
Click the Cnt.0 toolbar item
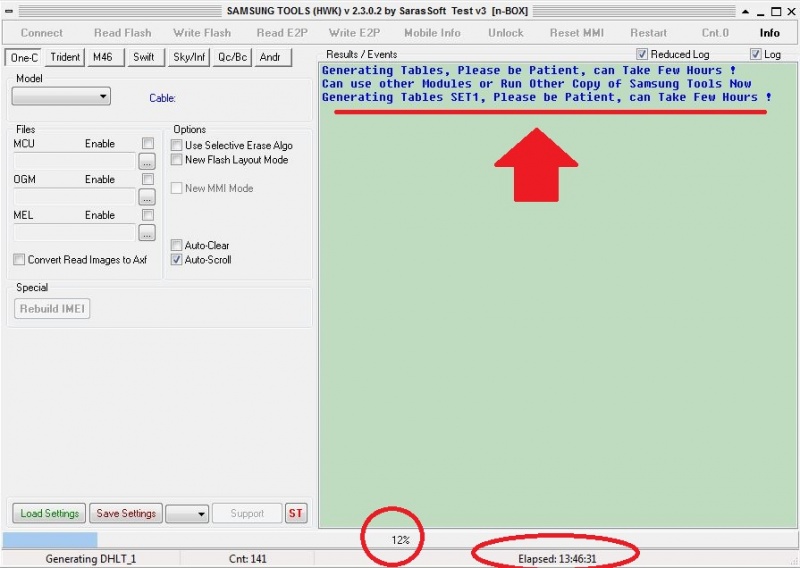(715, 33)
